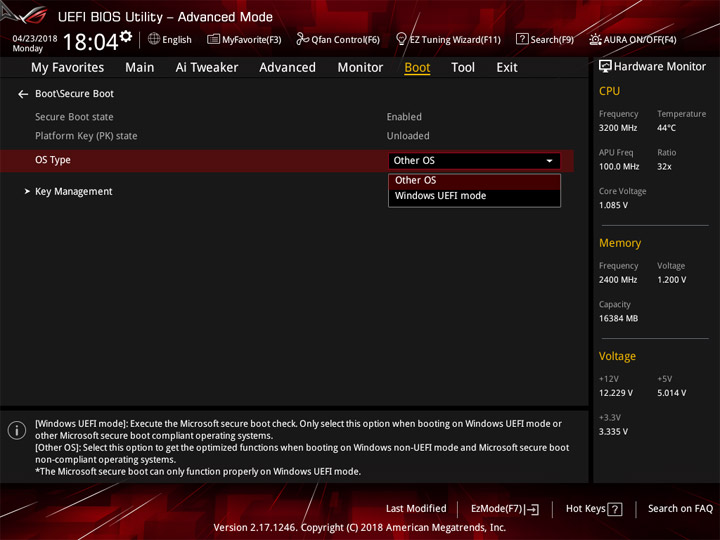Image resolution: width=720 pixels, height=540 pixels.
Task: Click the Memory heading
Action: point(620,243)
